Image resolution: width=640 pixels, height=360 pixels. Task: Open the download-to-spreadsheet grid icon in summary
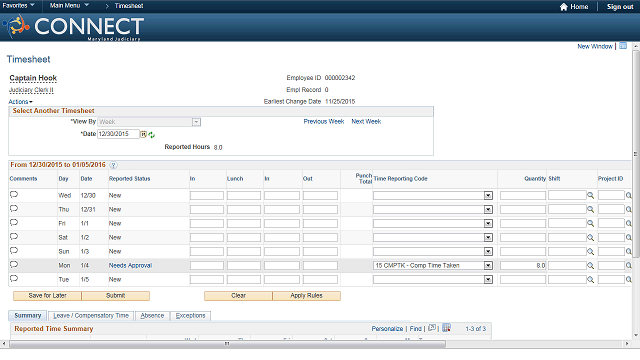[x=446, y=328]
